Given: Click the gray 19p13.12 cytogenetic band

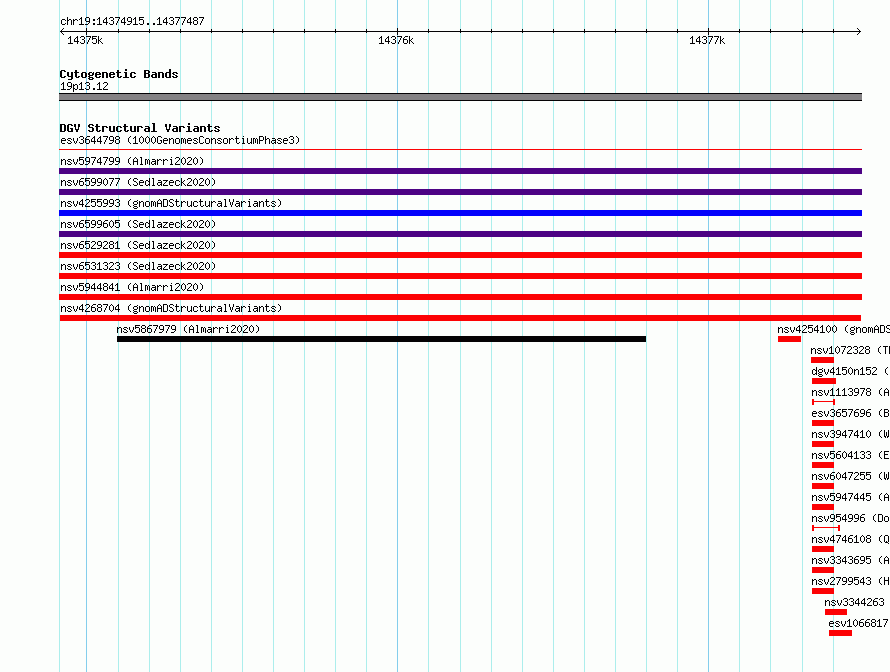Looking at the screenshot, I should [460, 97].
